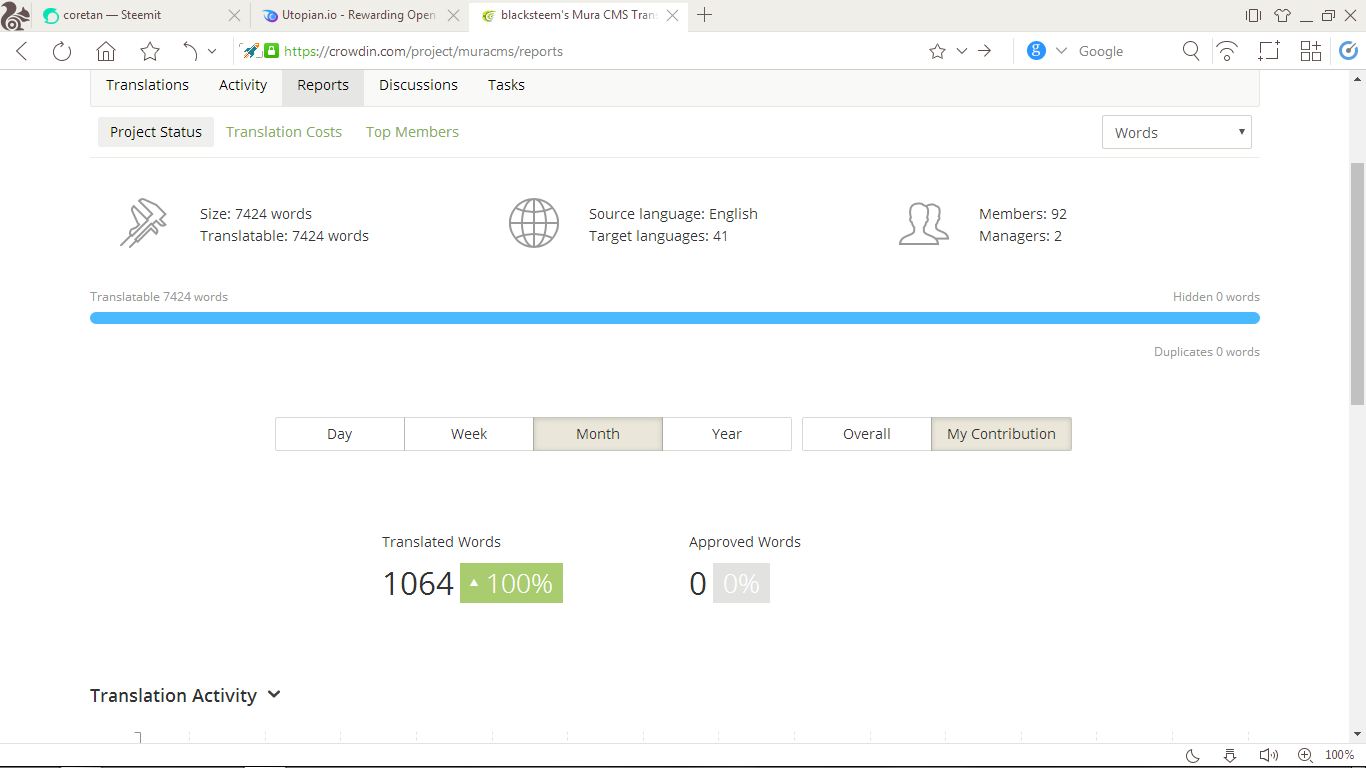Click the green padlock security icon
The height and width of the screenshot is (768, 1366).
[x=271, y=51]
